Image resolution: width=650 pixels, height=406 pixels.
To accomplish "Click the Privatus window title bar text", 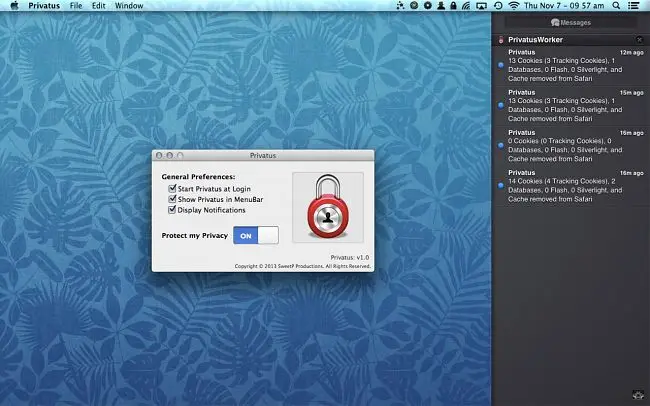I will [x=263, y=156].
